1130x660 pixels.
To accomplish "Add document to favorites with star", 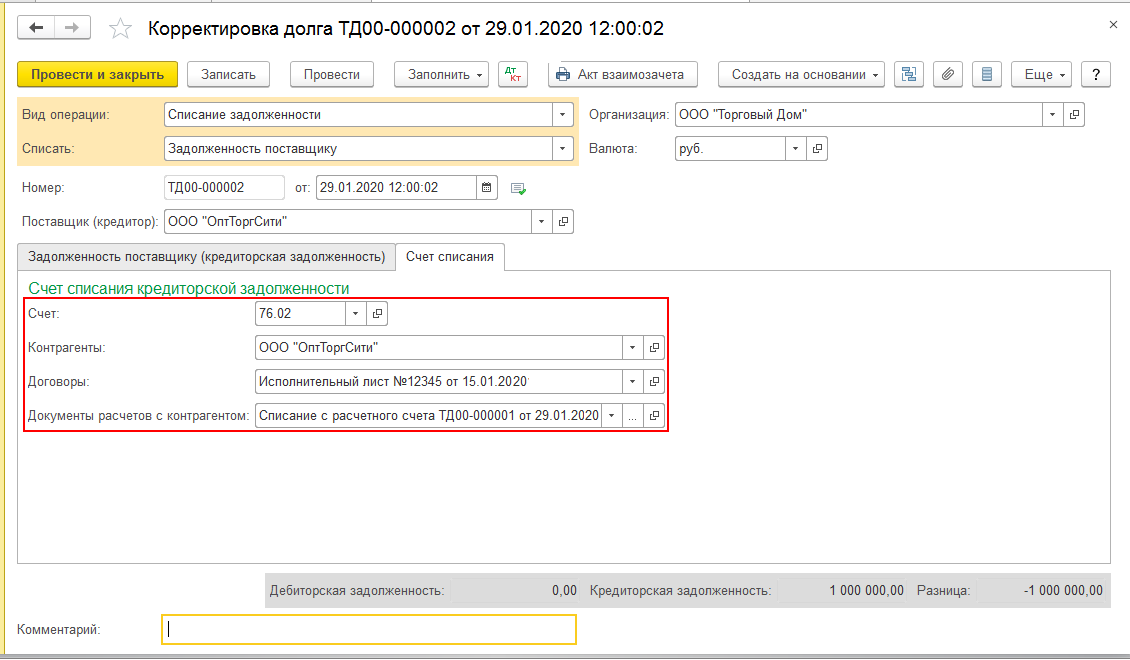I will tap(120, 29).
